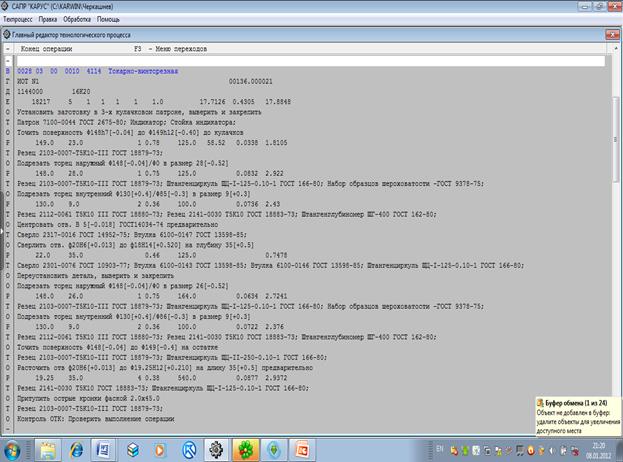The height and width of the screenshot is (462, 623).
Task: Select row Подрезать торец наружный в размер 28[-0.52]
Action: (123, 163)
